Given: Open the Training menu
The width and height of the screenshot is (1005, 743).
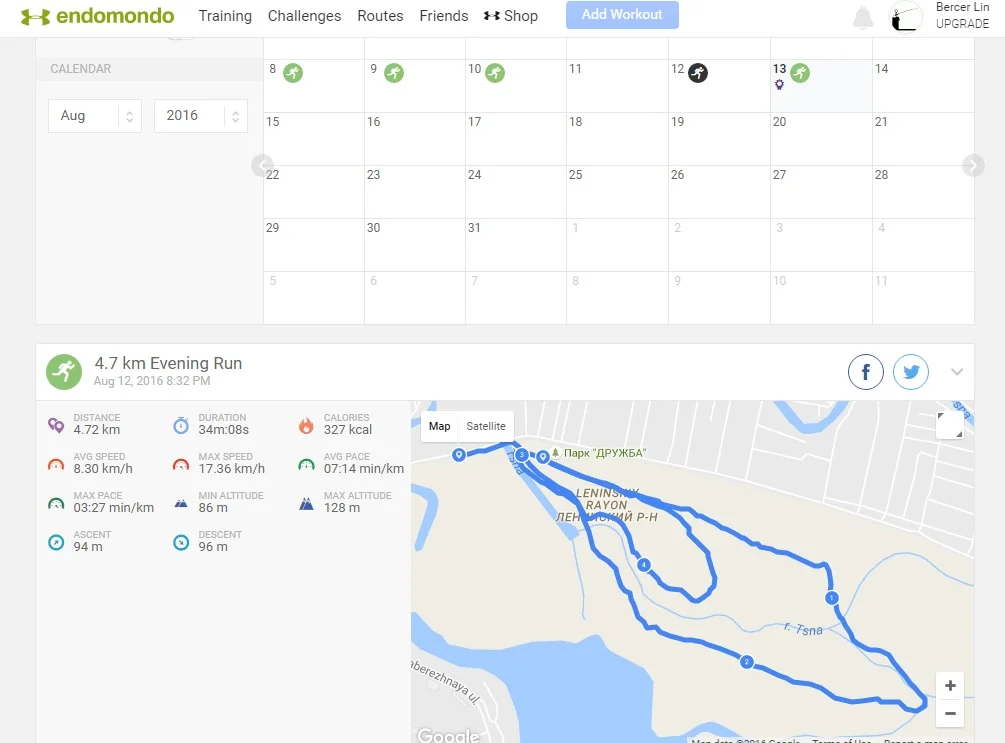Looking at the screenshot, I should click(x=225, y=16).
